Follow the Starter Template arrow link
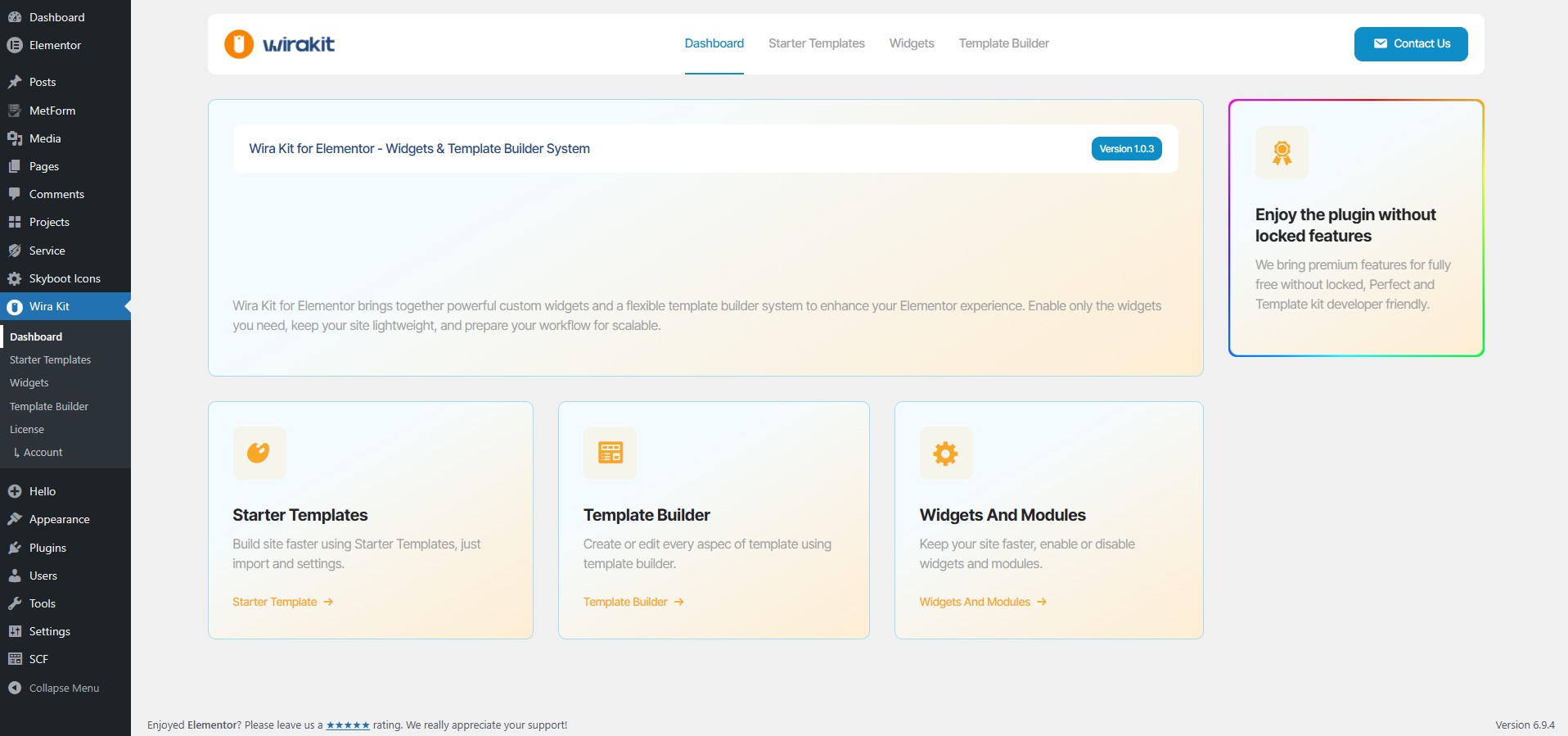 (283, 602)
